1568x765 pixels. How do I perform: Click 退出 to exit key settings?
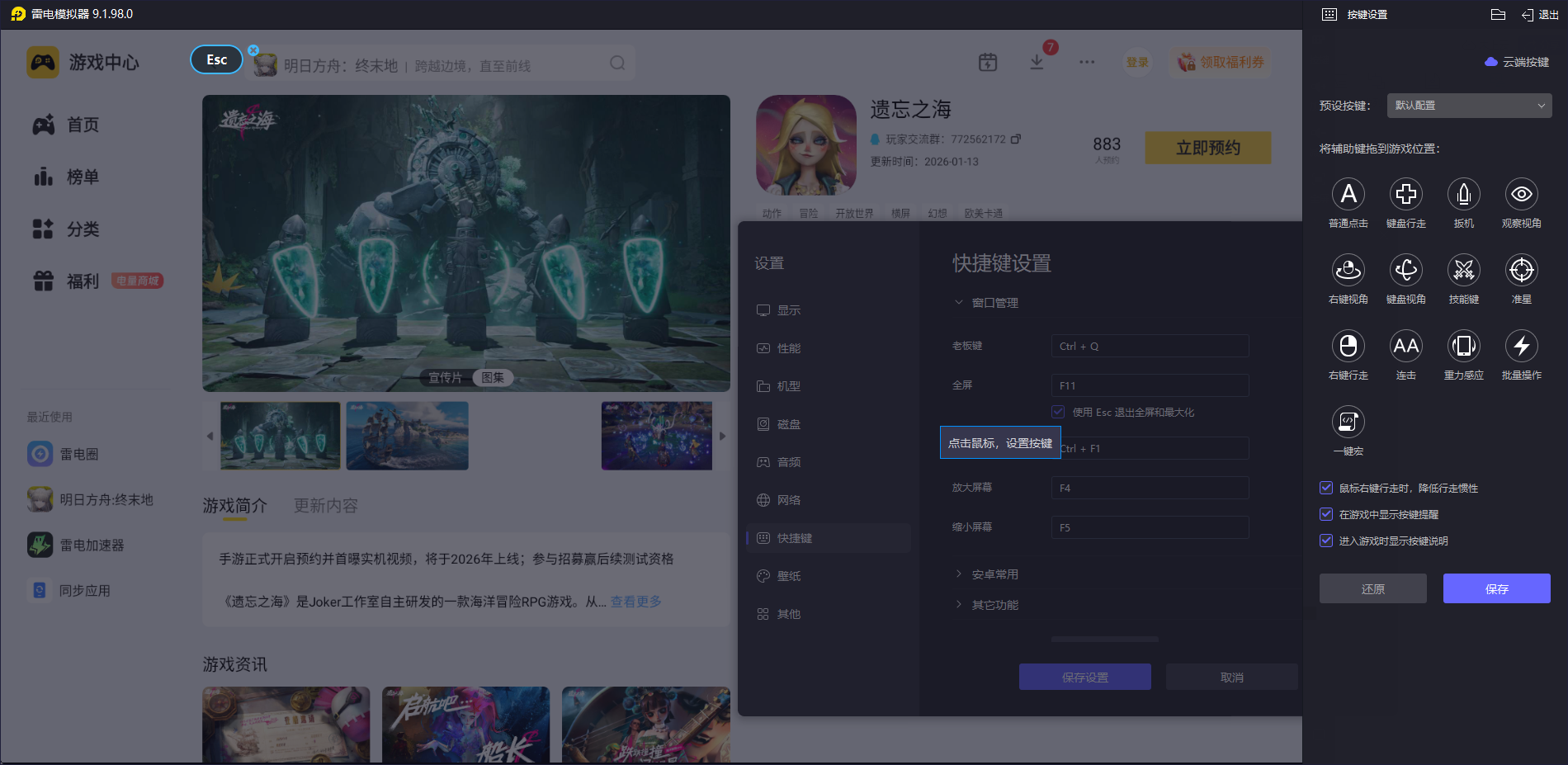coord(1540,14)
